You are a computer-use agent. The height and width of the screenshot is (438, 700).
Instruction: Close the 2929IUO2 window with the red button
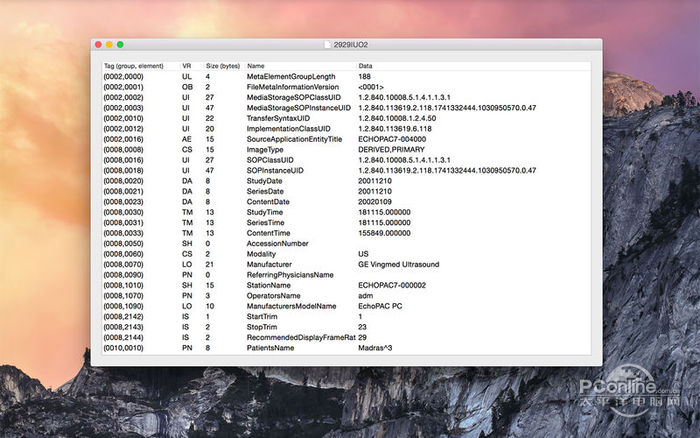98,45
